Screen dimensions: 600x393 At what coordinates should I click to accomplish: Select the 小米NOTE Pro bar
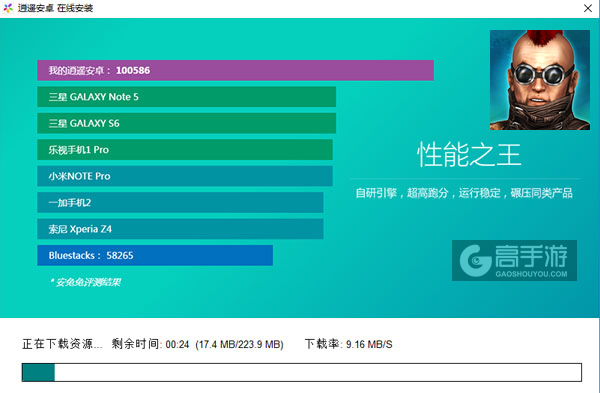185,176
